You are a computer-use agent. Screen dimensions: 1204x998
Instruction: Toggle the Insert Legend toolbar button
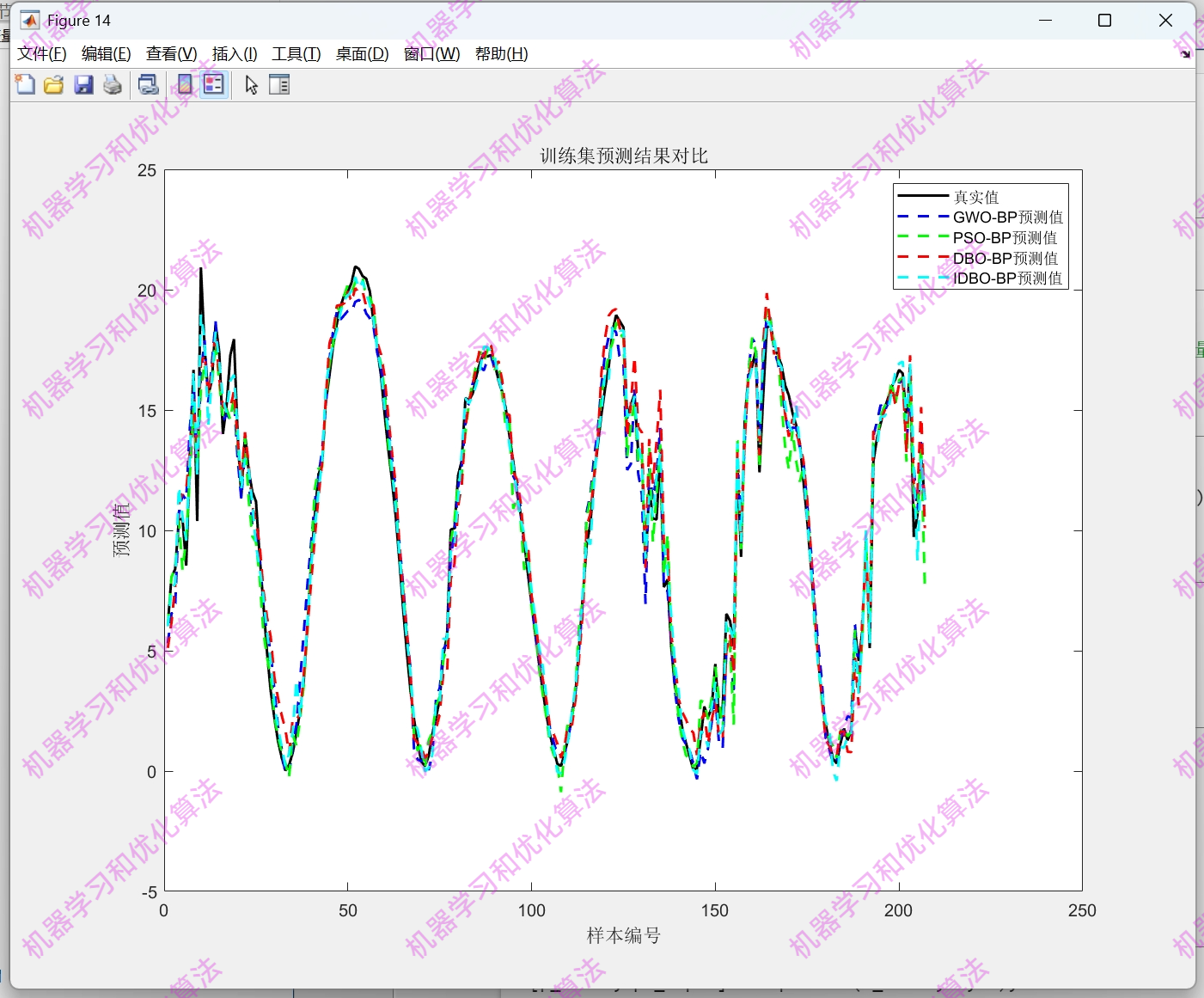214,84
